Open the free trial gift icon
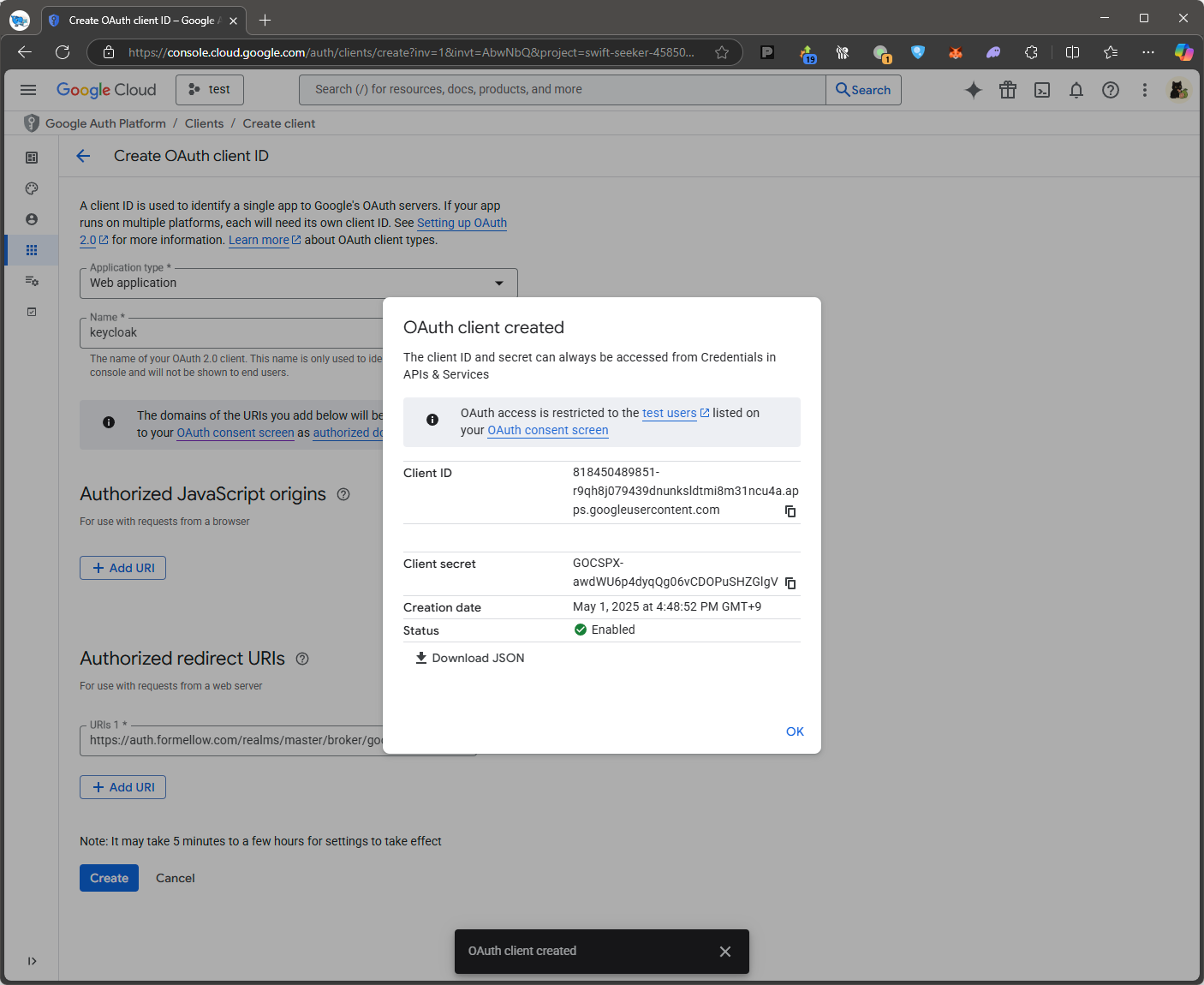This screenshot has height=985, width=1204. (1008, 90)
